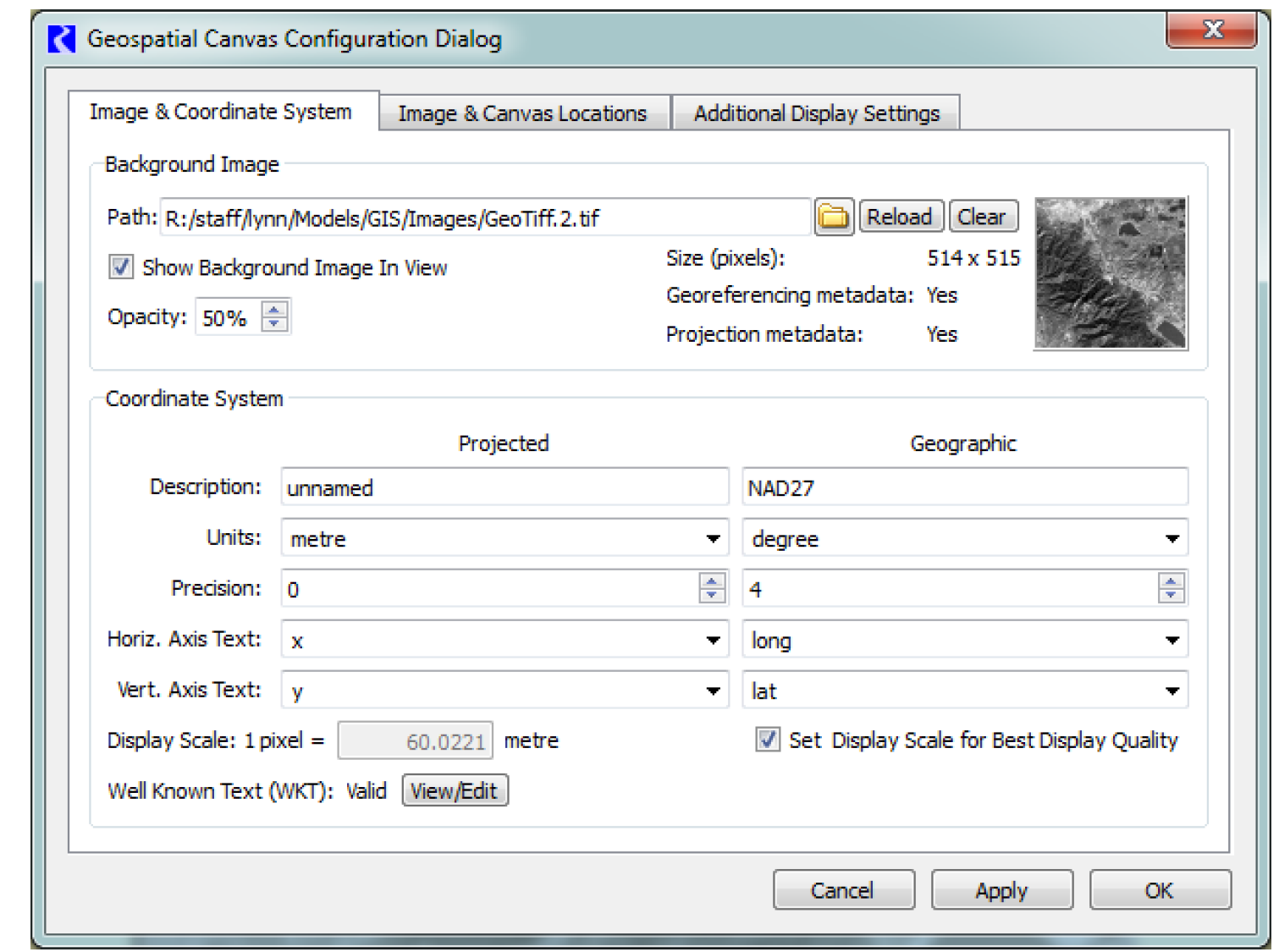Increase Geographic Precision with up arrow
1279x952 pixels.
pyautogui.click(x=1171, y=581)
